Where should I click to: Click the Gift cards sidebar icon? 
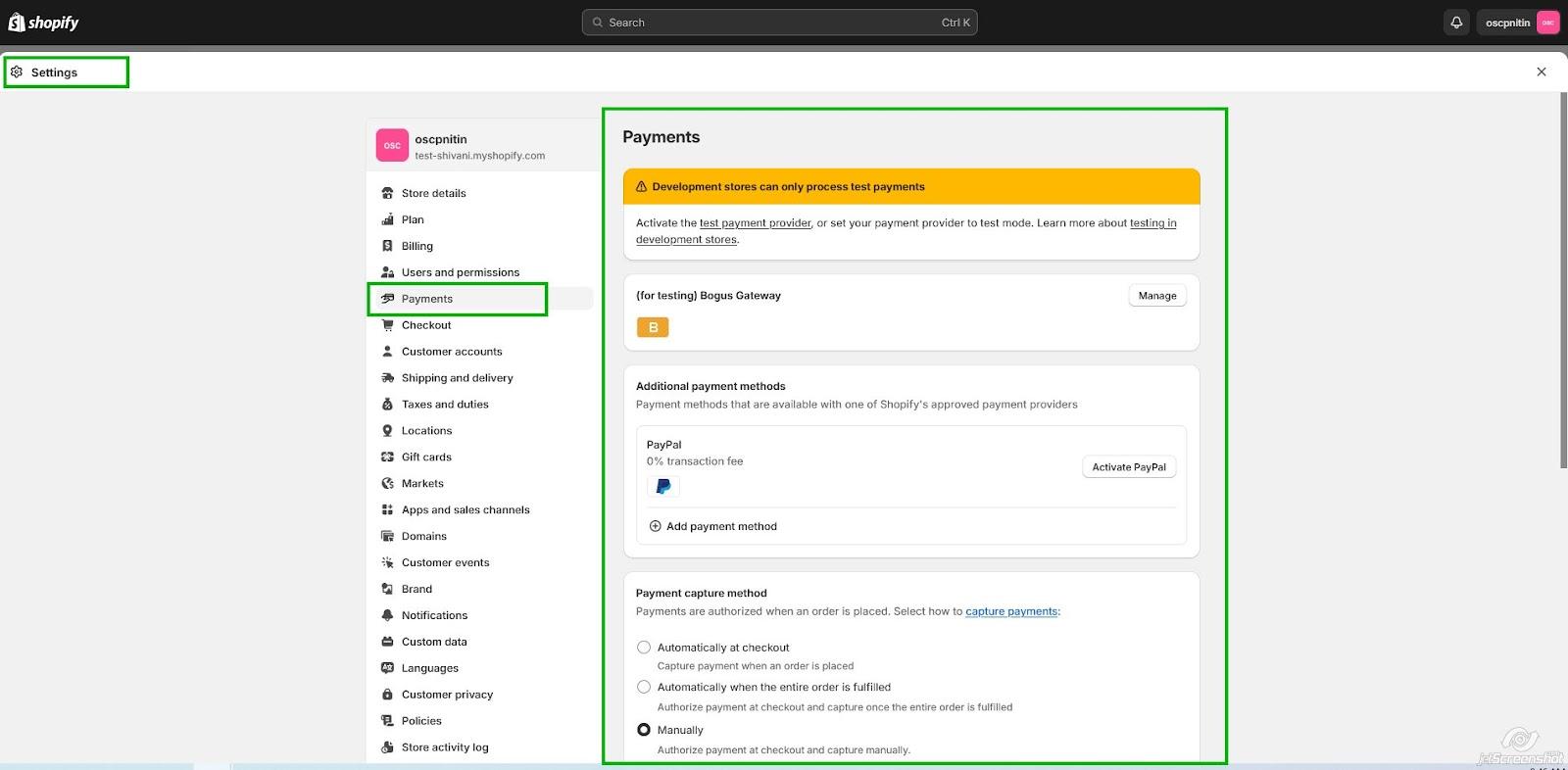387,457
